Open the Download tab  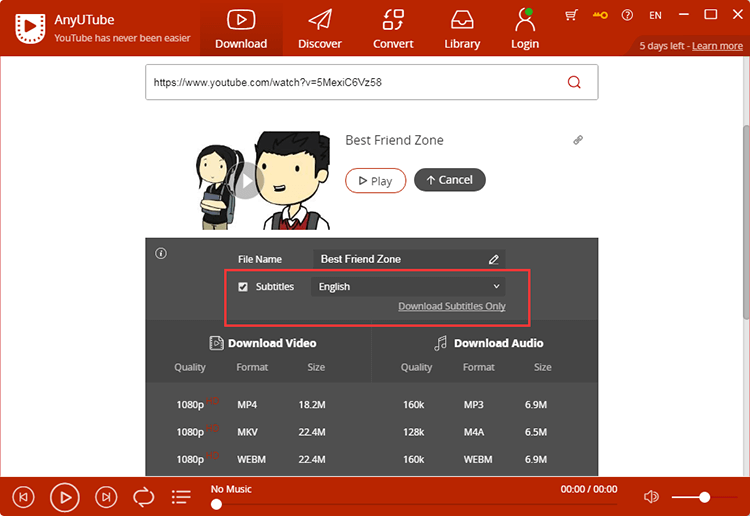pyautogui.click(x=241, y=30)
